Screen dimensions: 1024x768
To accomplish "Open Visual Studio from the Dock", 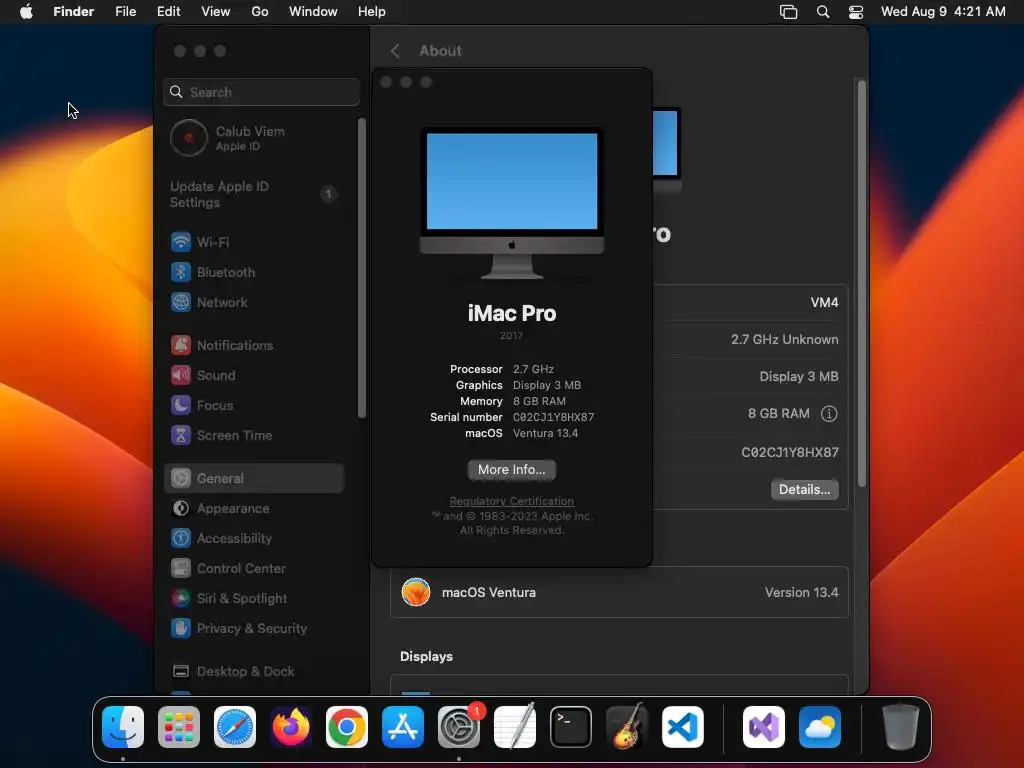I will tap(764, 727).
